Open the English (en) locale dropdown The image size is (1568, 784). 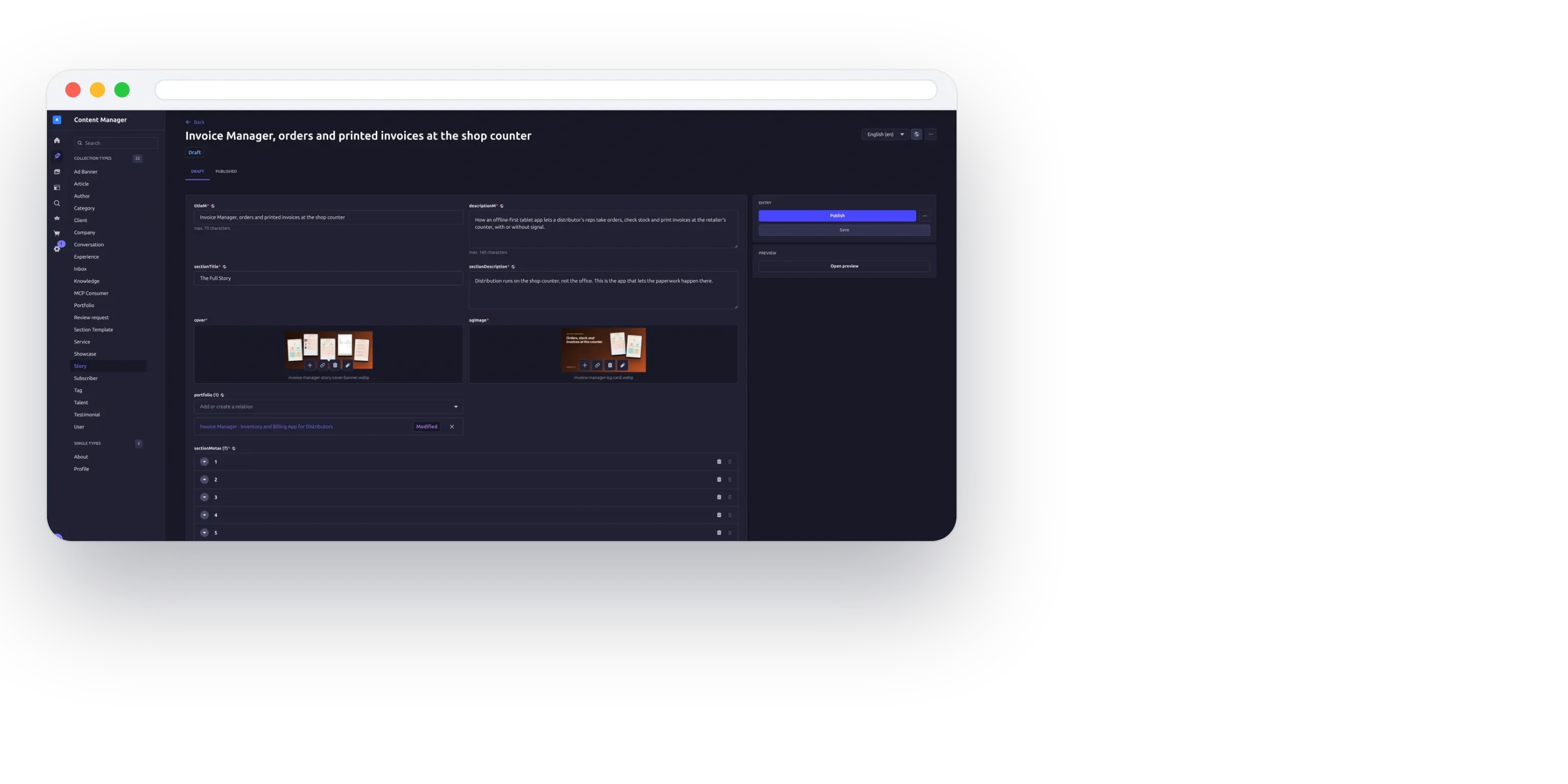(x=885, y=135)
